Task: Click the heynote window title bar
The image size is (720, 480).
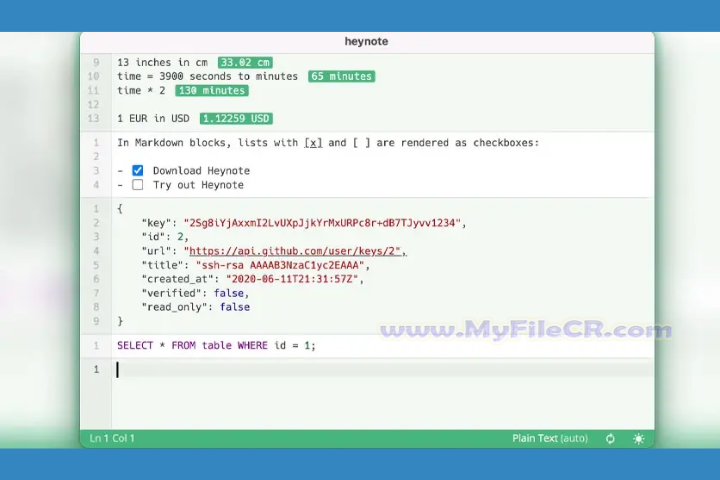Action: click(x=366, y=41)
